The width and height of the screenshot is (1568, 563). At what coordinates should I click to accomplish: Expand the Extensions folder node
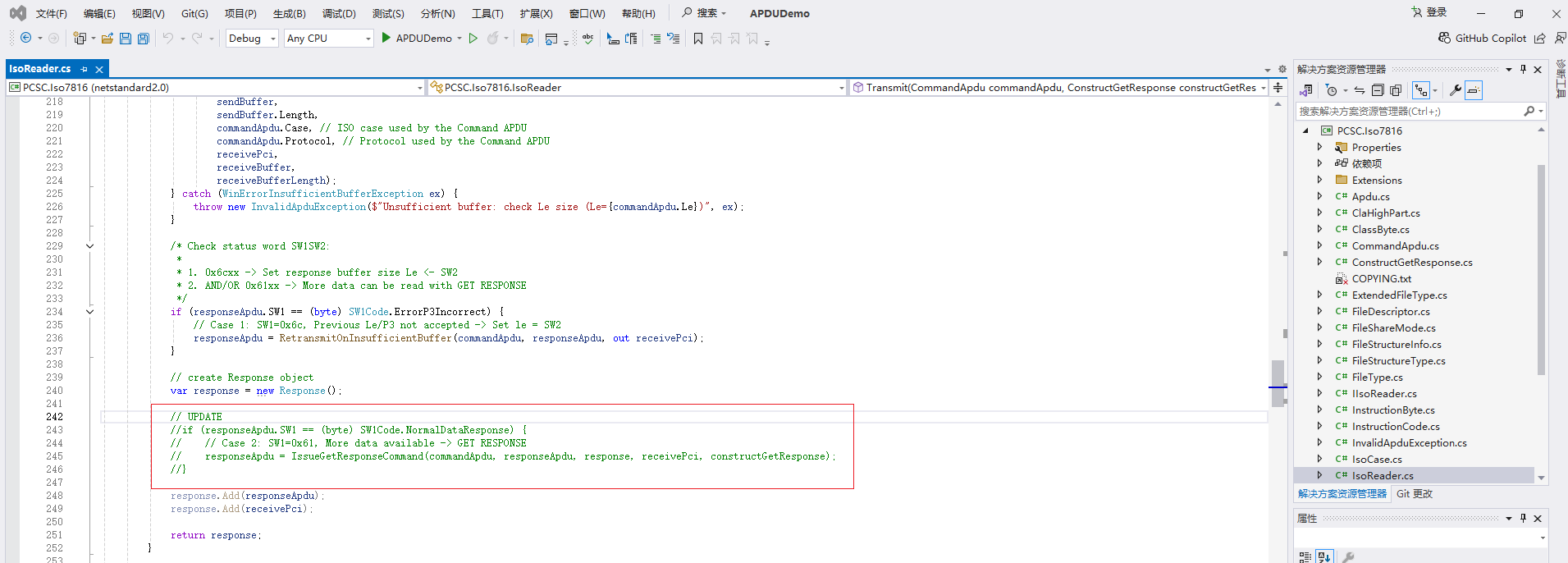click(x=1319, y=180)
